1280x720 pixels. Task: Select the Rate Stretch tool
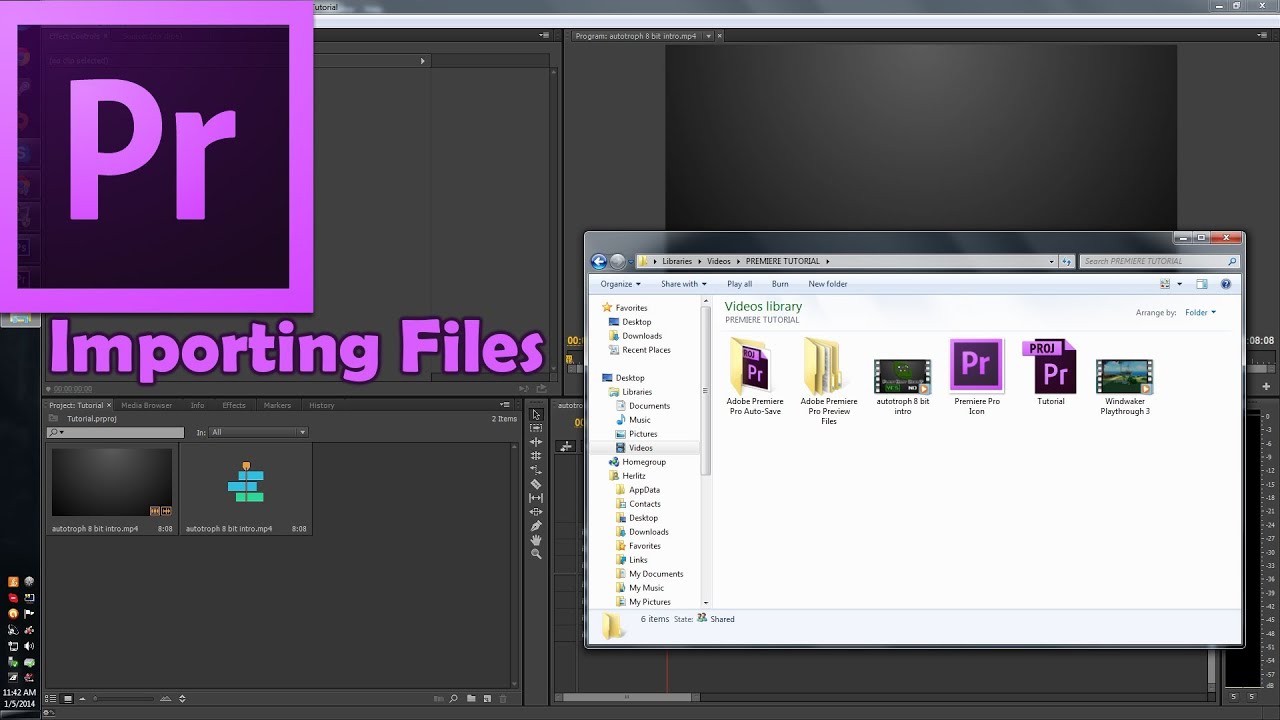(536, 470)
